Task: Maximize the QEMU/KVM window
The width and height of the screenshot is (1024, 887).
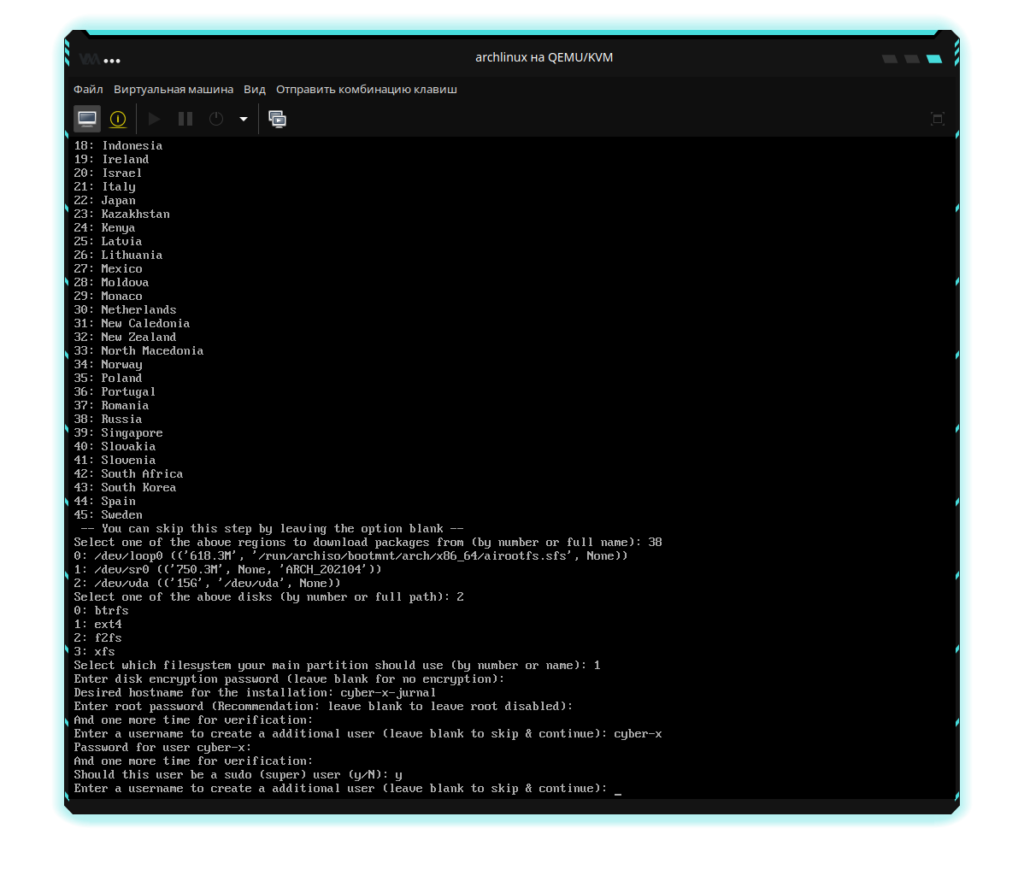Action: point(911,59)
